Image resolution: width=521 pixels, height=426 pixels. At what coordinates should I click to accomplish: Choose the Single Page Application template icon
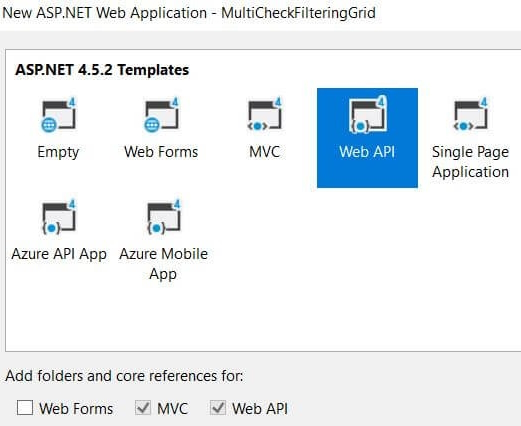(471, 115)
